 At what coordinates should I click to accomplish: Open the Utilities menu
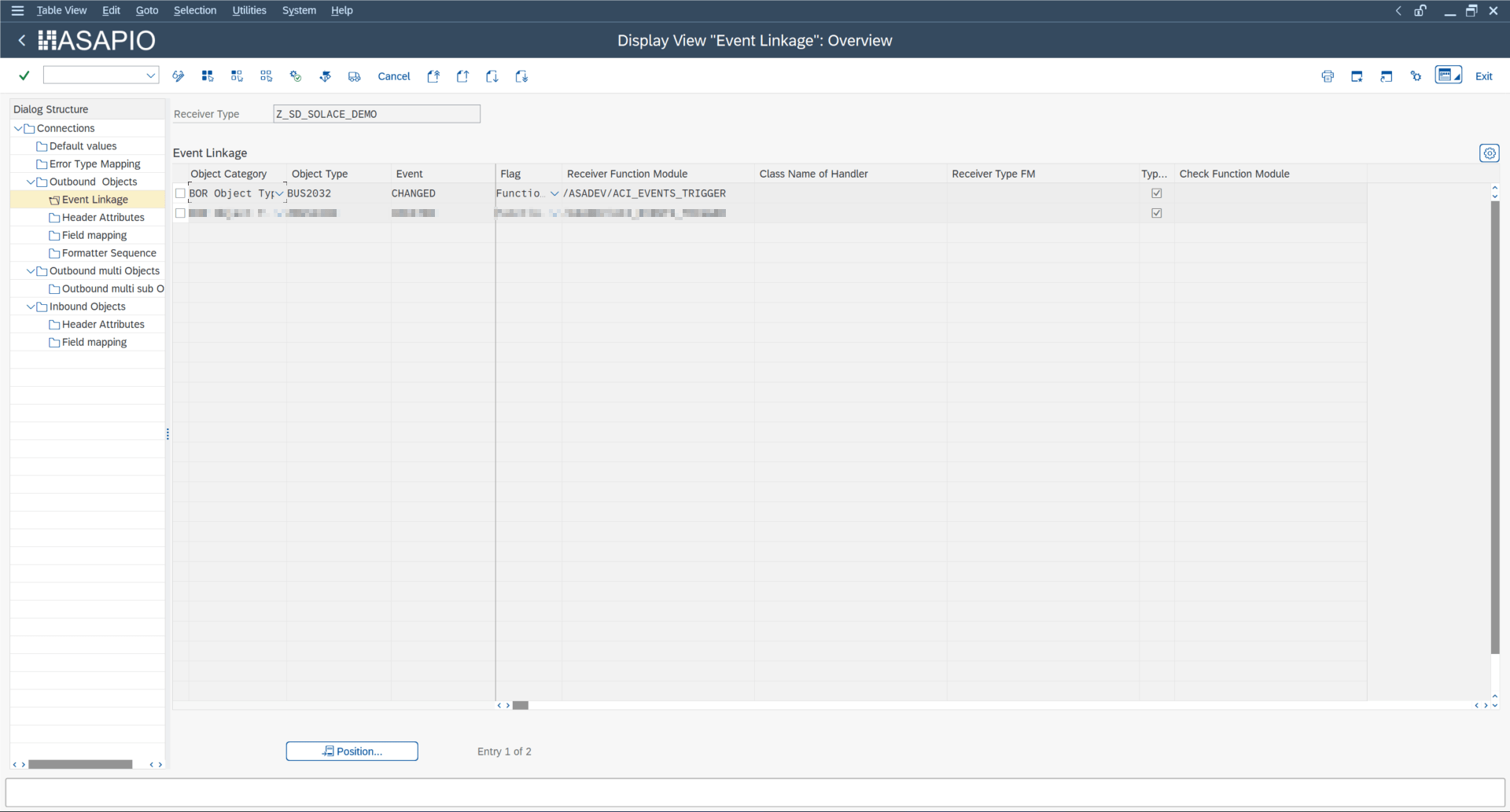249,10
